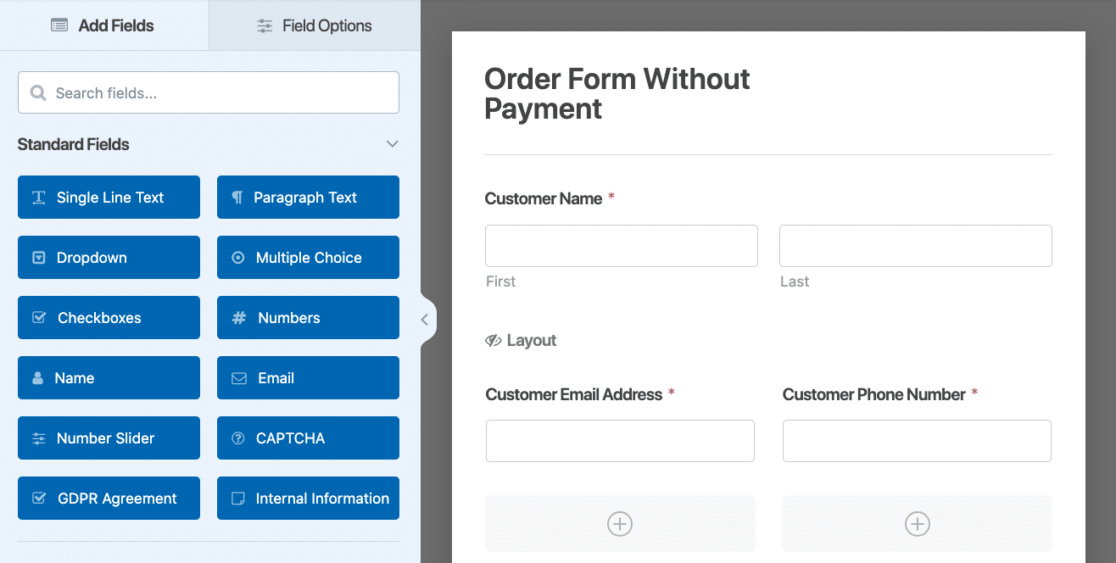Switch to the Add Fields tab
This screenshot has width=1116, height=563.
click(104, 26)
